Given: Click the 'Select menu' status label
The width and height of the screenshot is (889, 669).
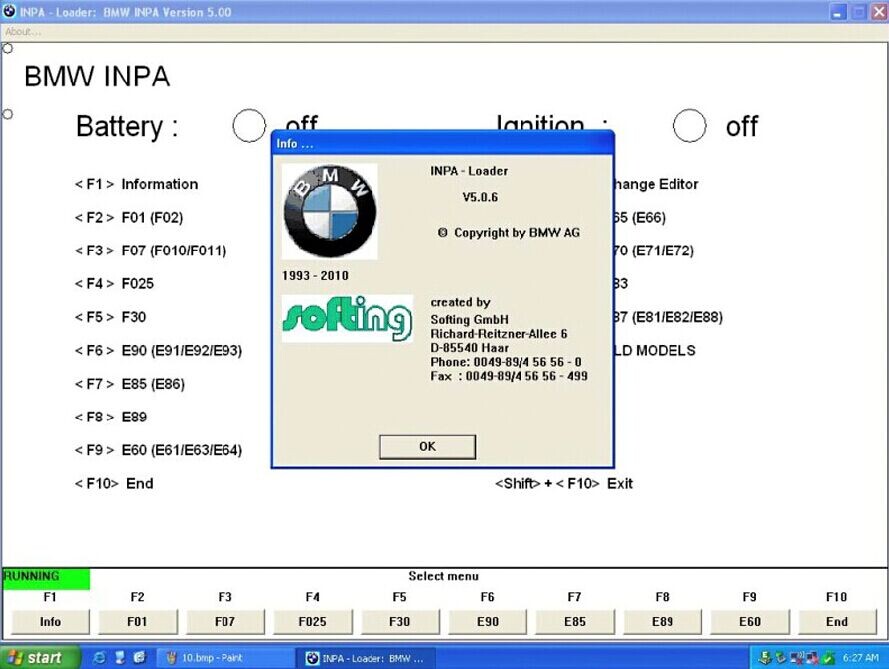Looking at the screenshot, I should tap(443, 577).
